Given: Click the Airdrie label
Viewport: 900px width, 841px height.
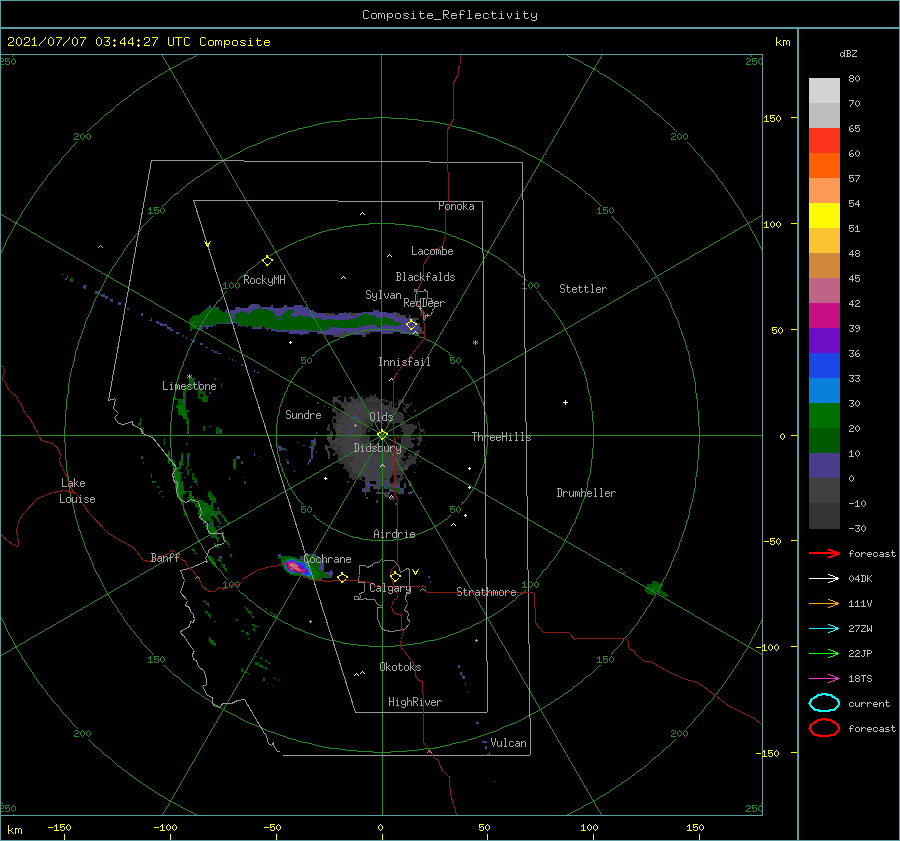Looking at the screenshot, I should (x=394, y=534).
